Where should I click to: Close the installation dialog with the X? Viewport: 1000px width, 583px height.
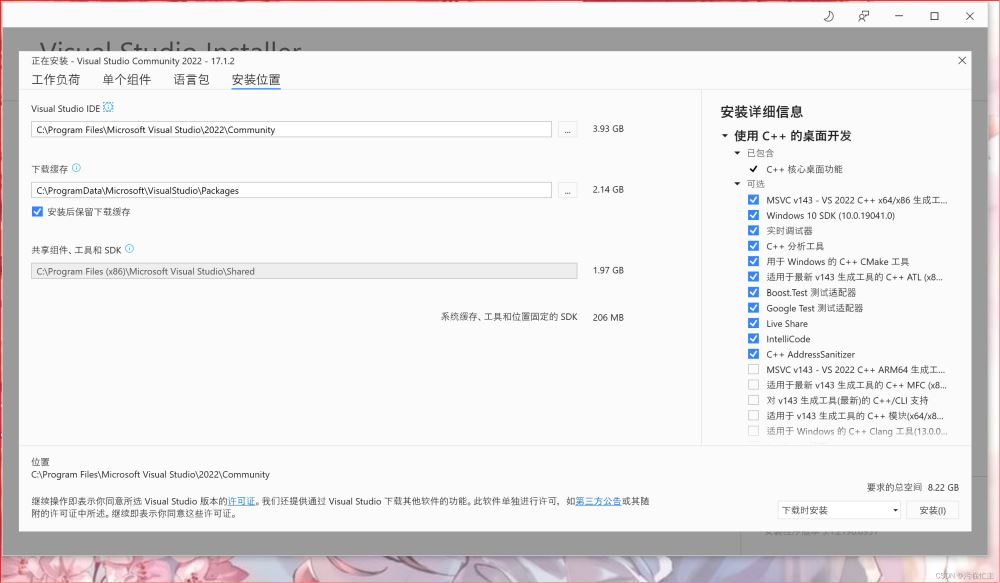(x=962, y=61)
